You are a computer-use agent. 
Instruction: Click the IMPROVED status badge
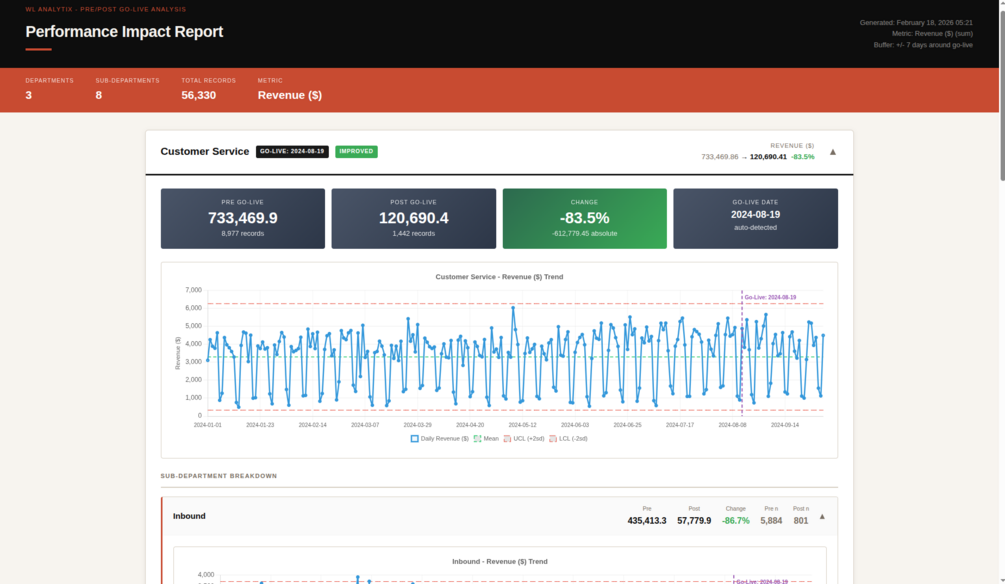[356, 151]
